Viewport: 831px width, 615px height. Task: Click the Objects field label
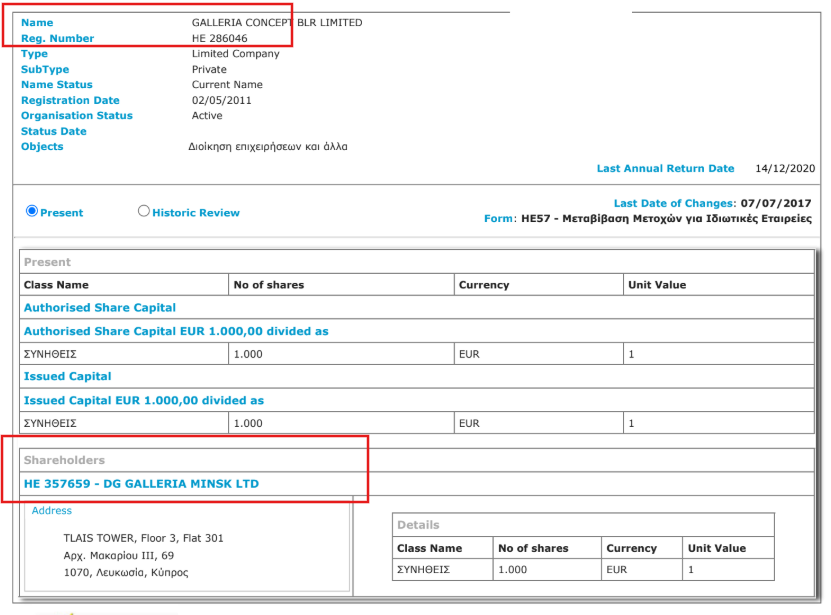[x=42, y=147]
